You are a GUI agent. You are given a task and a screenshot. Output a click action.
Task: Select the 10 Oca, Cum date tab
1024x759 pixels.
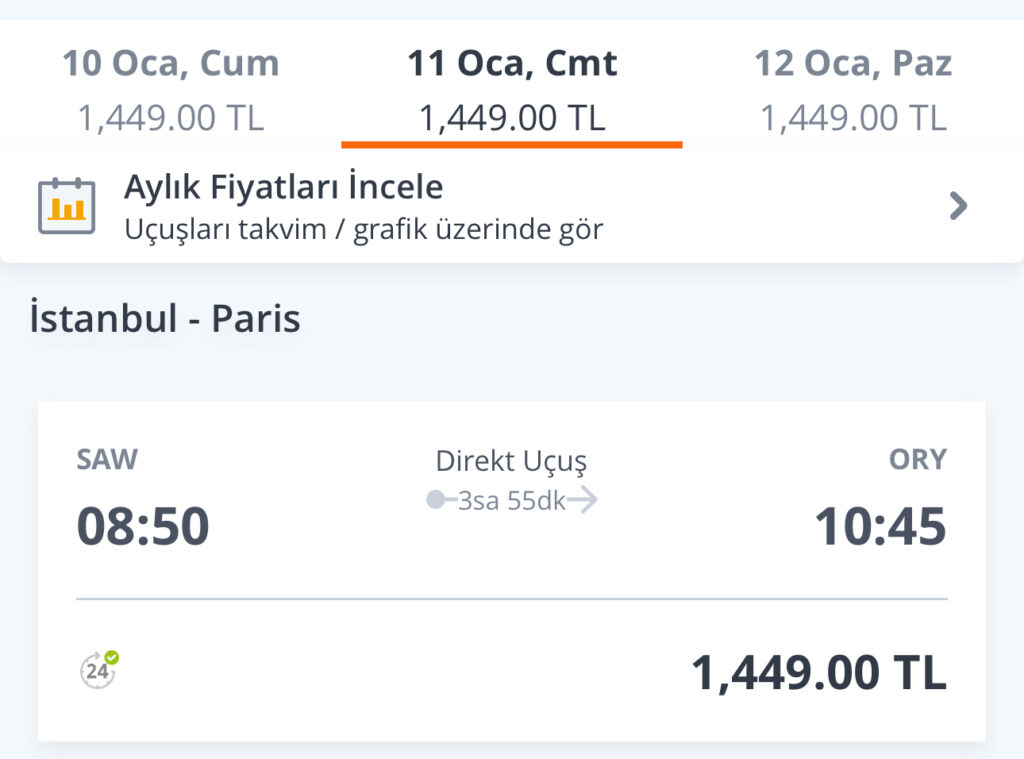[x=171, y=64]
